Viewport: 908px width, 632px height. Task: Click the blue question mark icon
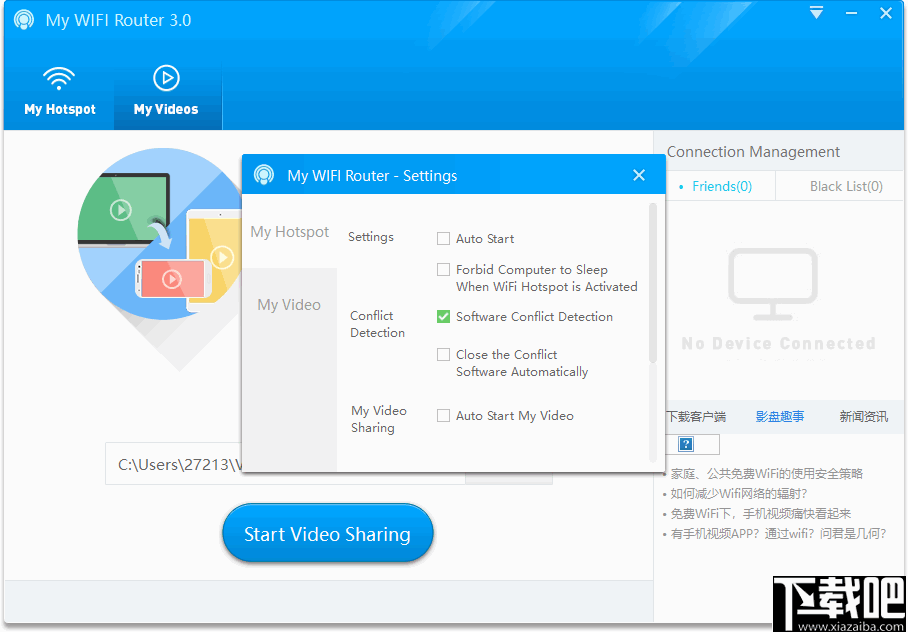[686, 444]
